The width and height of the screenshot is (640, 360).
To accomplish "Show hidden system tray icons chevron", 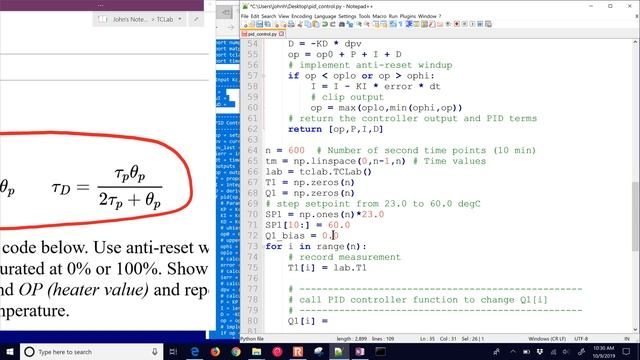I will click(x=513, y=351).
